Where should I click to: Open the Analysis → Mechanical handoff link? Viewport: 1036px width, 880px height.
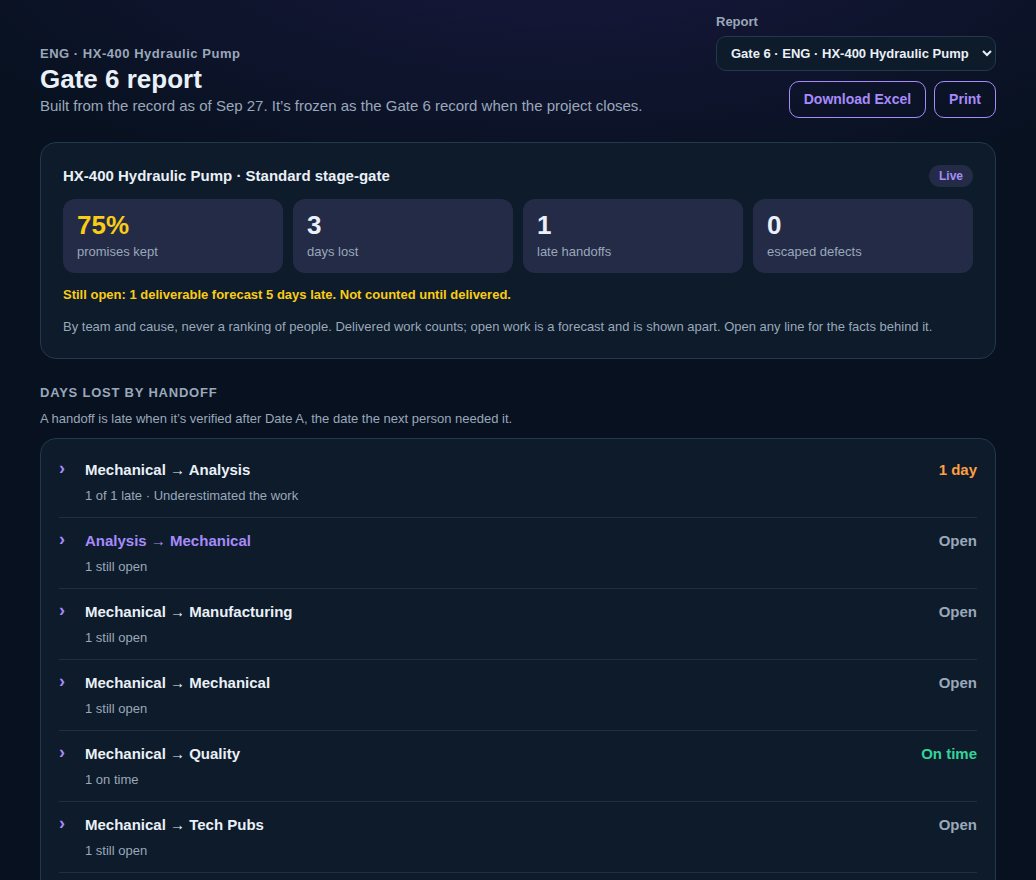click(168, 541)
